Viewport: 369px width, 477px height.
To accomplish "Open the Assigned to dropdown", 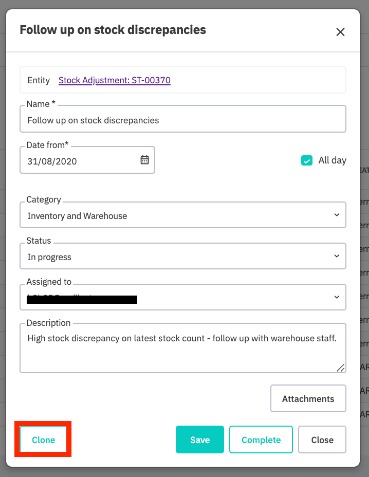I will 183,297.
